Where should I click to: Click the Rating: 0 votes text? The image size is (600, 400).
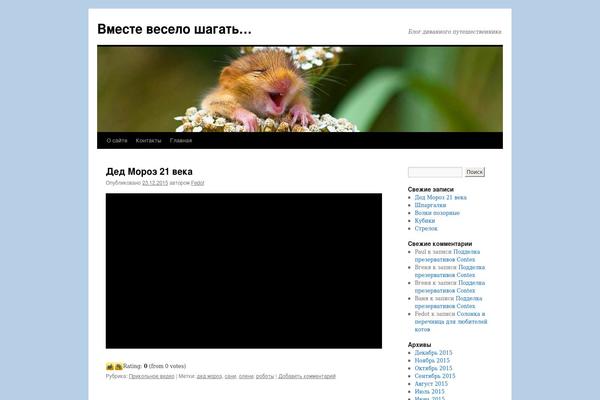tap(154, 366)
